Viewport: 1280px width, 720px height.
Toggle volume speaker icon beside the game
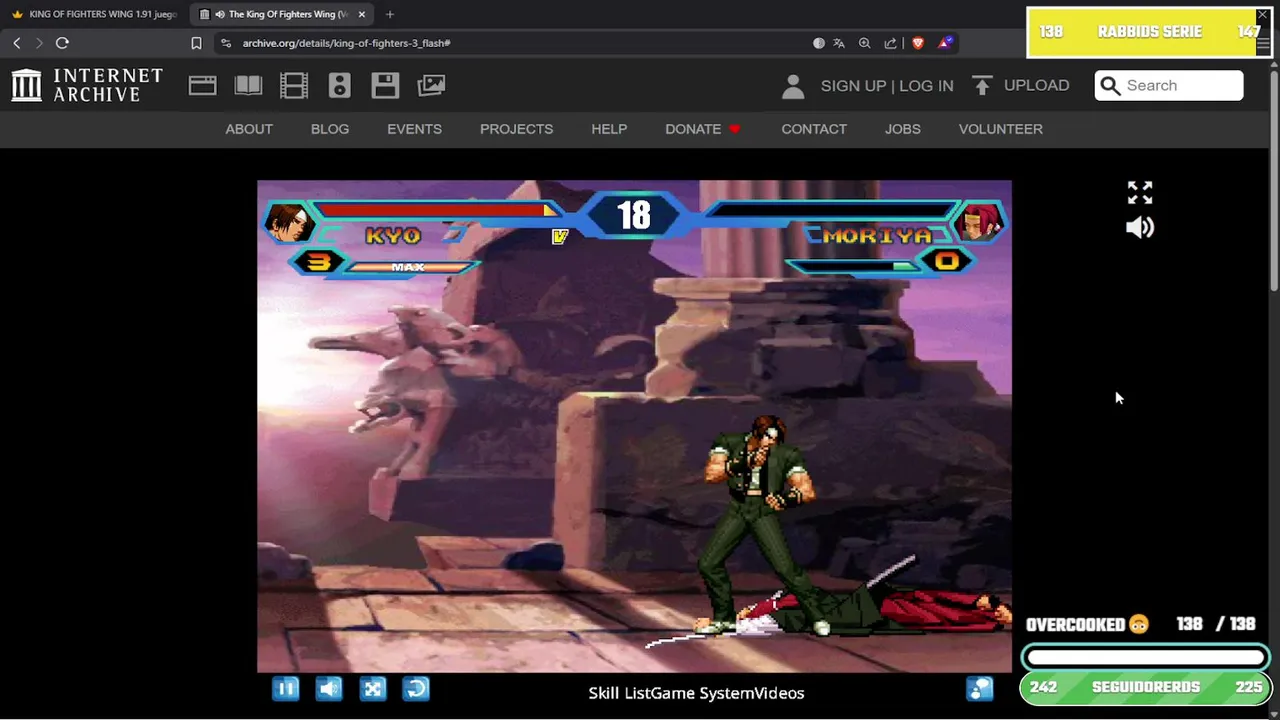1140,228
